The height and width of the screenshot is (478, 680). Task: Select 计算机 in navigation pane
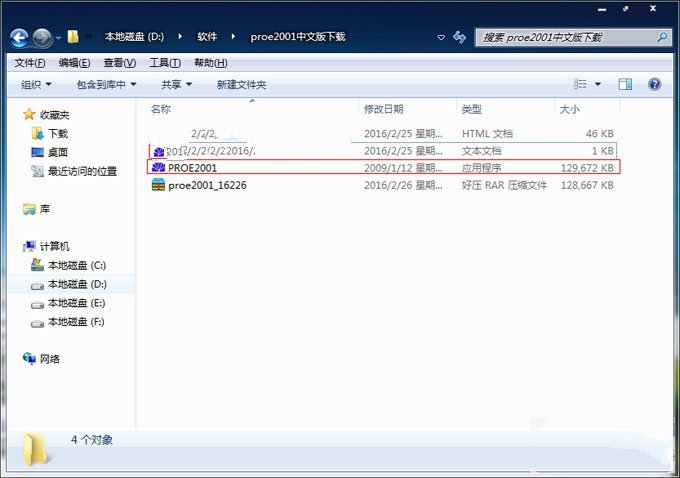55,246
